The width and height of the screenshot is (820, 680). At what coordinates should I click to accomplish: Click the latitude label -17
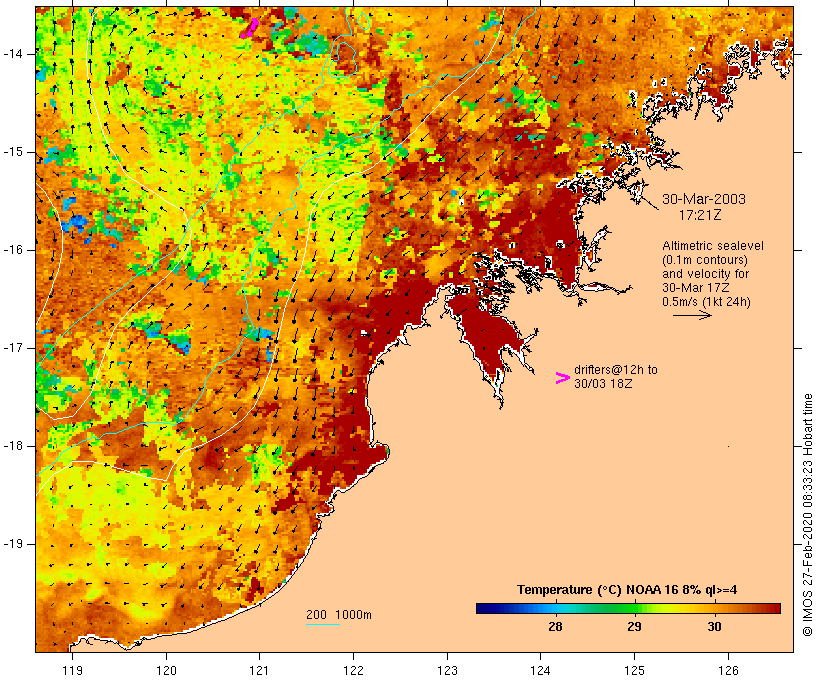click(13, 348)
